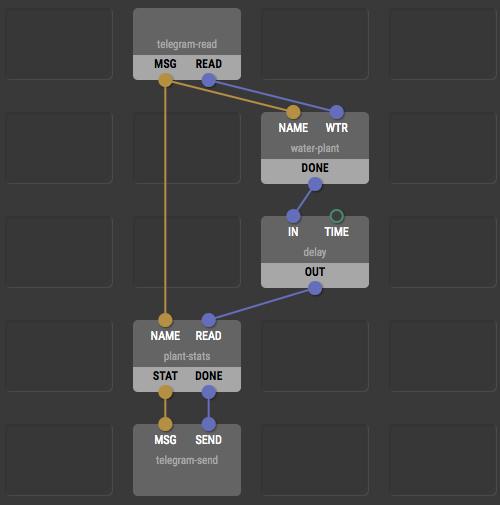Click the unconnected TIME pin on delay
The image size is (500, 505).
pos(337,216)
